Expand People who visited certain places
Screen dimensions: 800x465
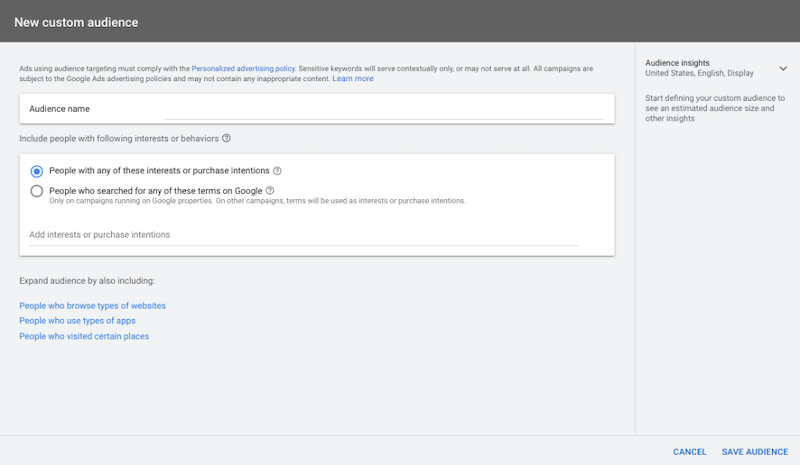click(84, 336)
